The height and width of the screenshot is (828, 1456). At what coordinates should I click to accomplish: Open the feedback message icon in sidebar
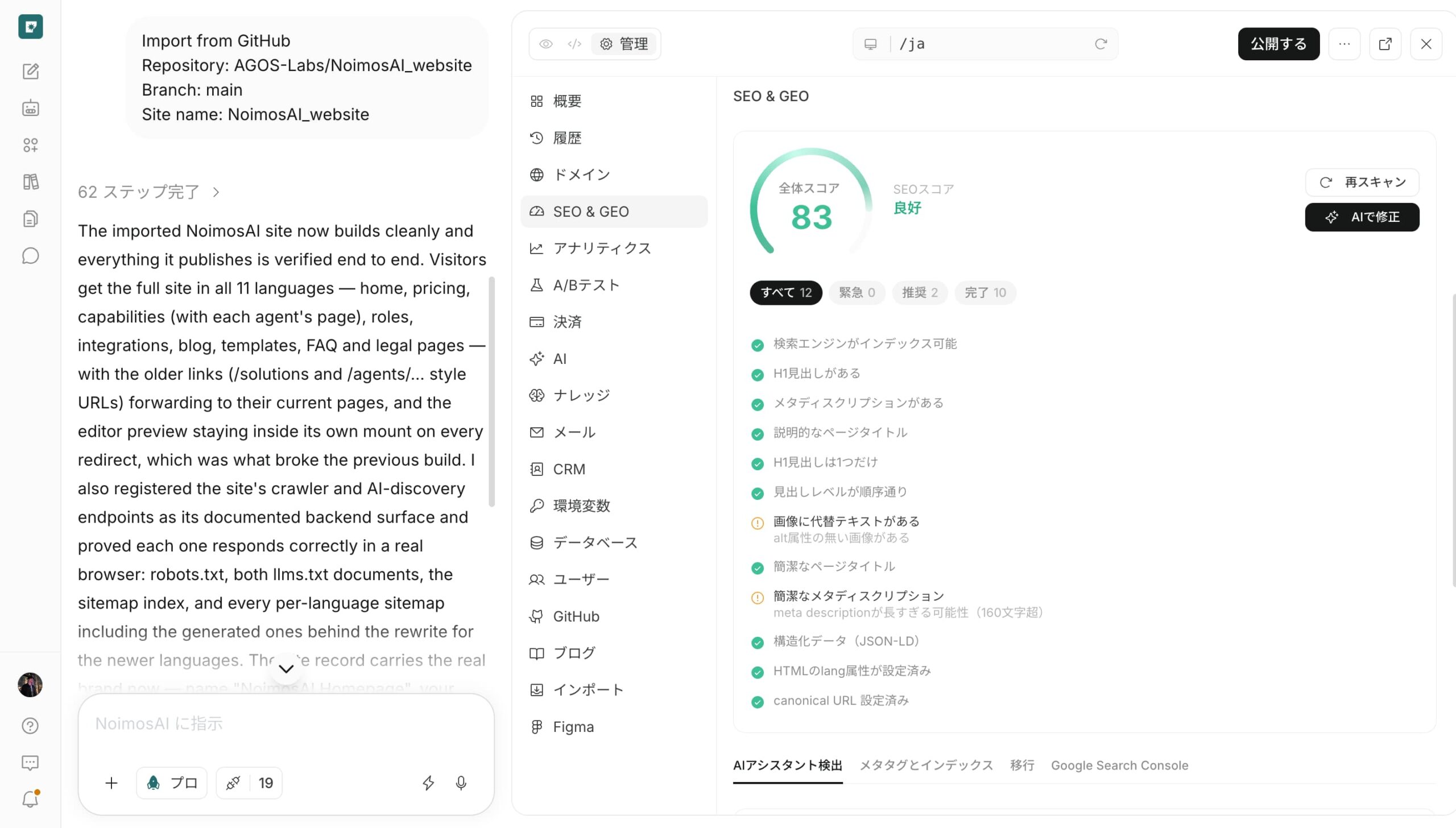(x=30, y=763)
